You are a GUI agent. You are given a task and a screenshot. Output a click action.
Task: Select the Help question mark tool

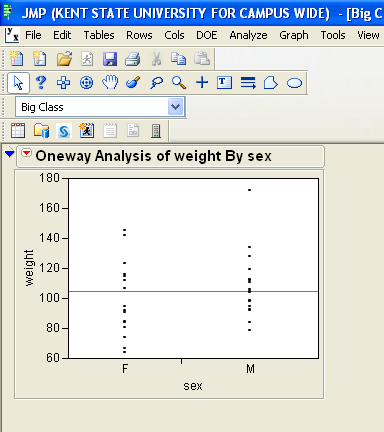pos(41,82)
